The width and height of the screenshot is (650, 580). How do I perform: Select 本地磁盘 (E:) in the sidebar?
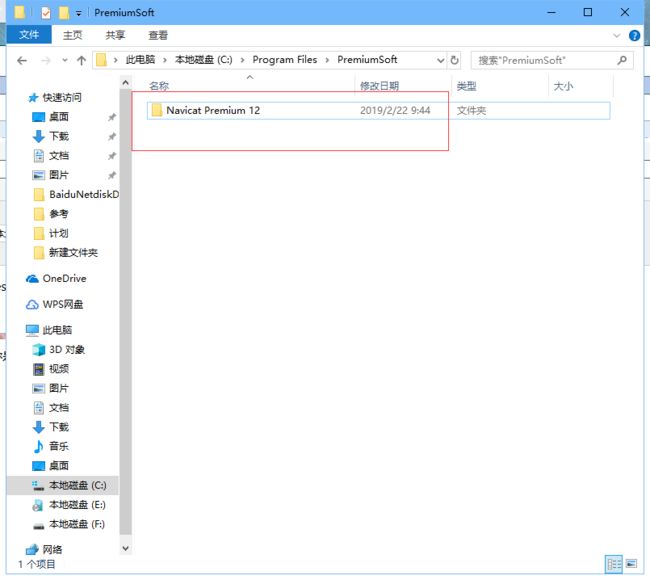pyautogui.click(x=77, y=505)
